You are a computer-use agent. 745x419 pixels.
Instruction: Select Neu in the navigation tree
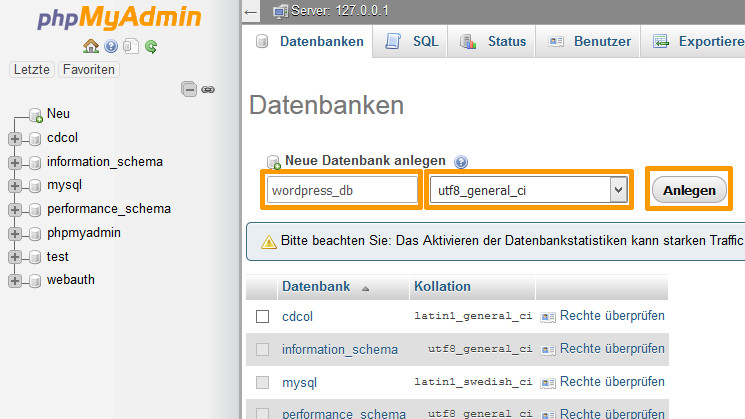pos(58,114)
